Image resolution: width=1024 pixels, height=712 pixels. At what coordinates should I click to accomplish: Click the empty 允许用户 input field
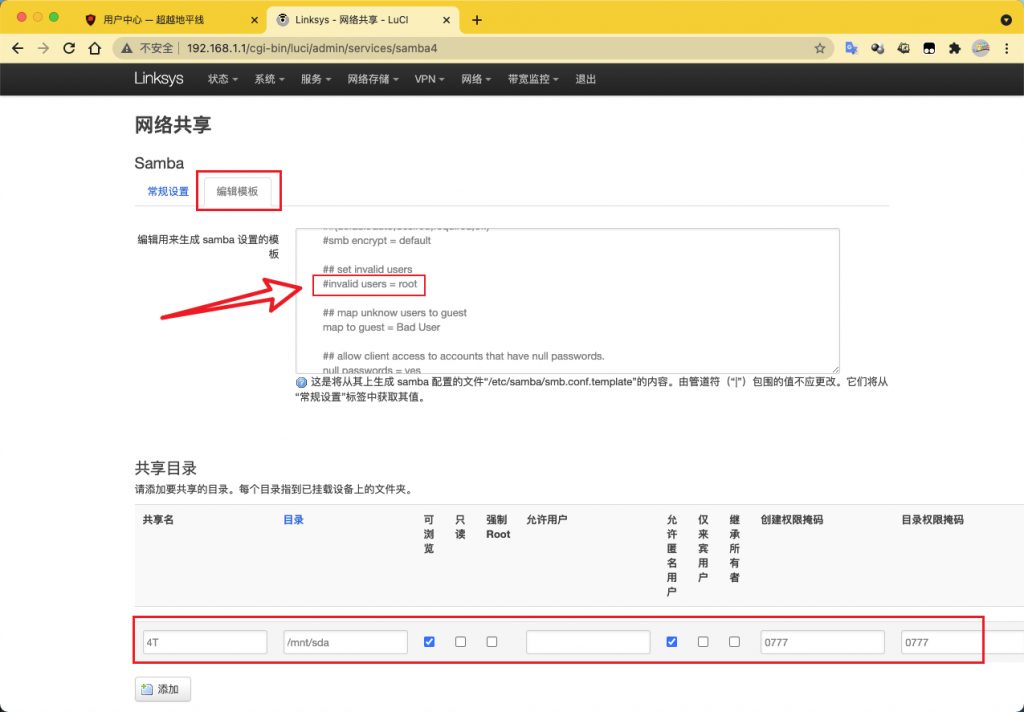588,642
